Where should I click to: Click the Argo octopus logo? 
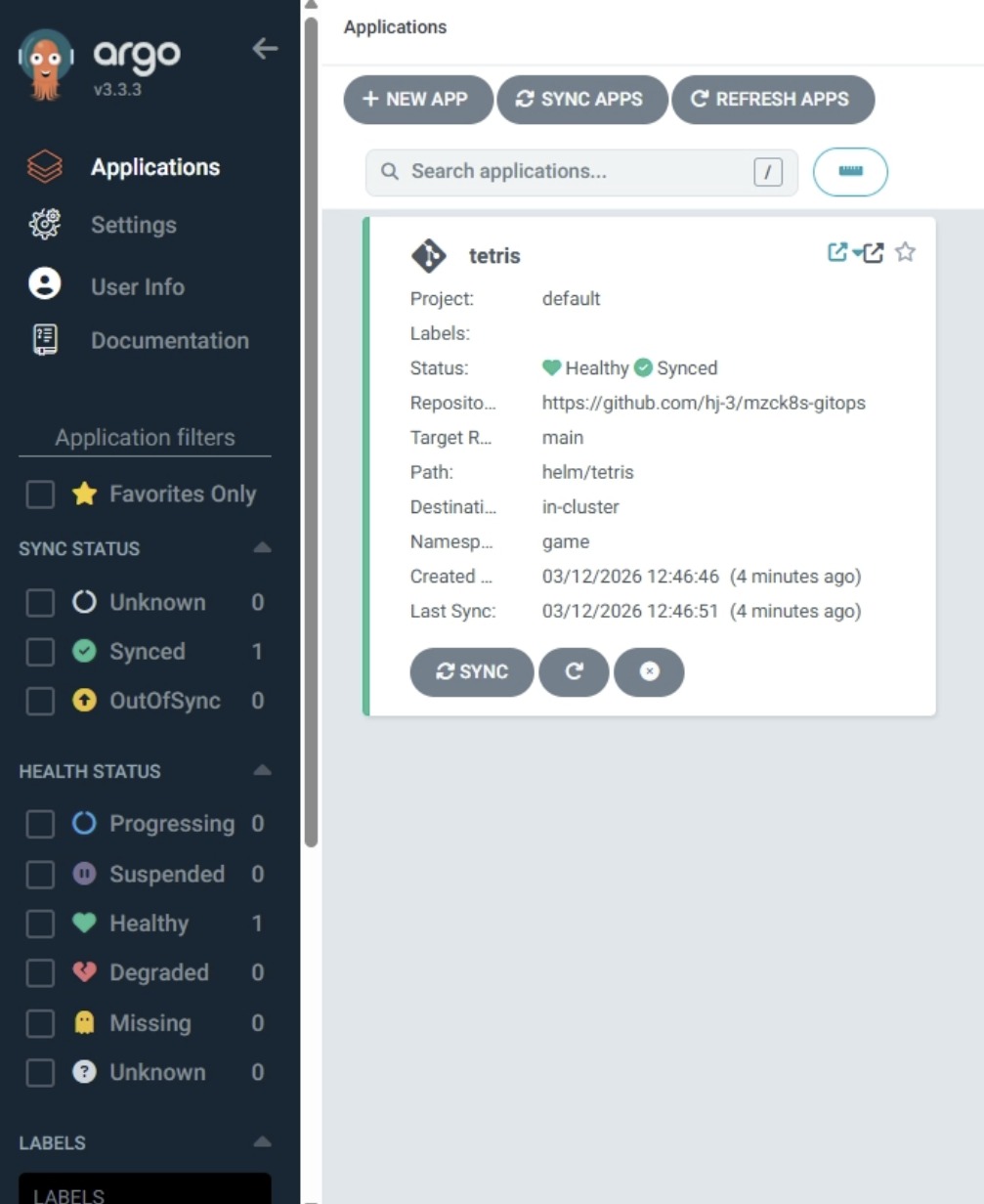coord(46,64)
